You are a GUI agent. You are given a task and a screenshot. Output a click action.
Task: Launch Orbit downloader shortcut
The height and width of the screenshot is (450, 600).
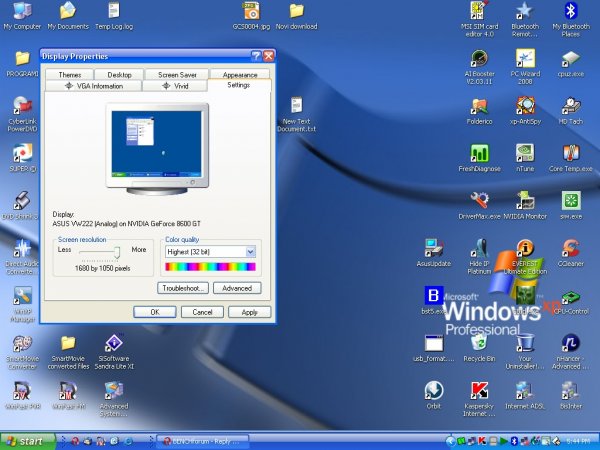(x=434, y=396)
